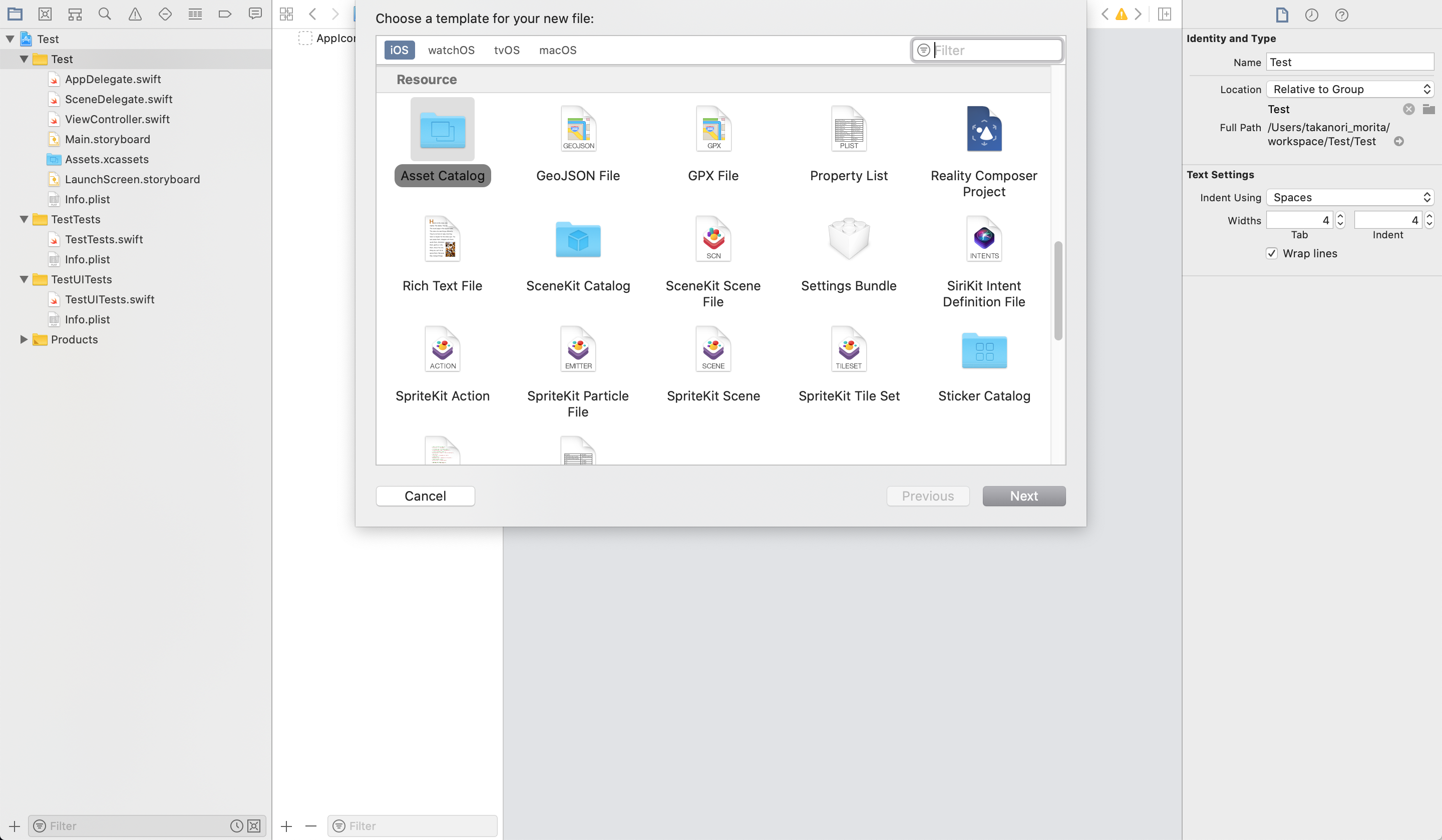The width and height of the screenshot is (1442, 840).
Task: Open the Issue navigator warning icon
Action: [135, 14]
